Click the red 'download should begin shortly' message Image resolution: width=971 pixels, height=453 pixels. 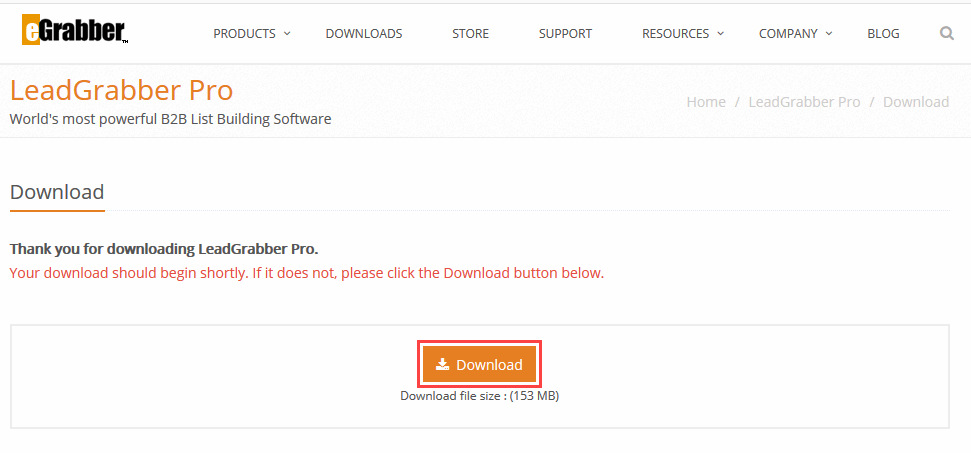[x=307, y=273]
